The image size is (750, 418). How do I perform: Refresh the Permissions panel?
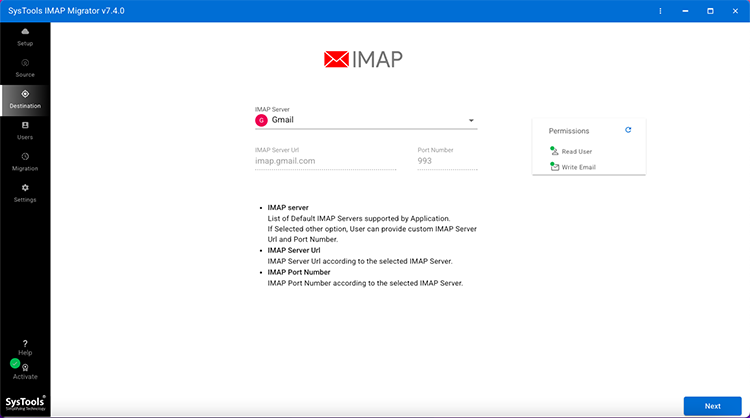(x=628, y=130)
